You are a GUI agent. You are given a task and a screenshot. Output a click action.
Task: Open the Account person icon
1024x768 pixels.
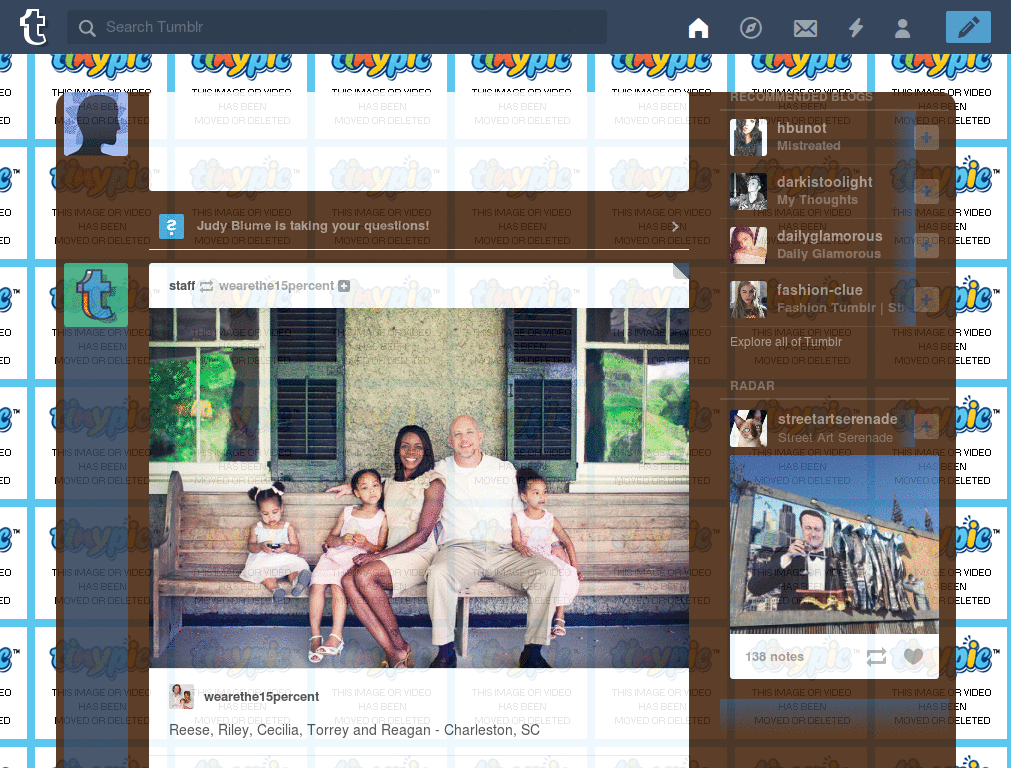point(903,28)
